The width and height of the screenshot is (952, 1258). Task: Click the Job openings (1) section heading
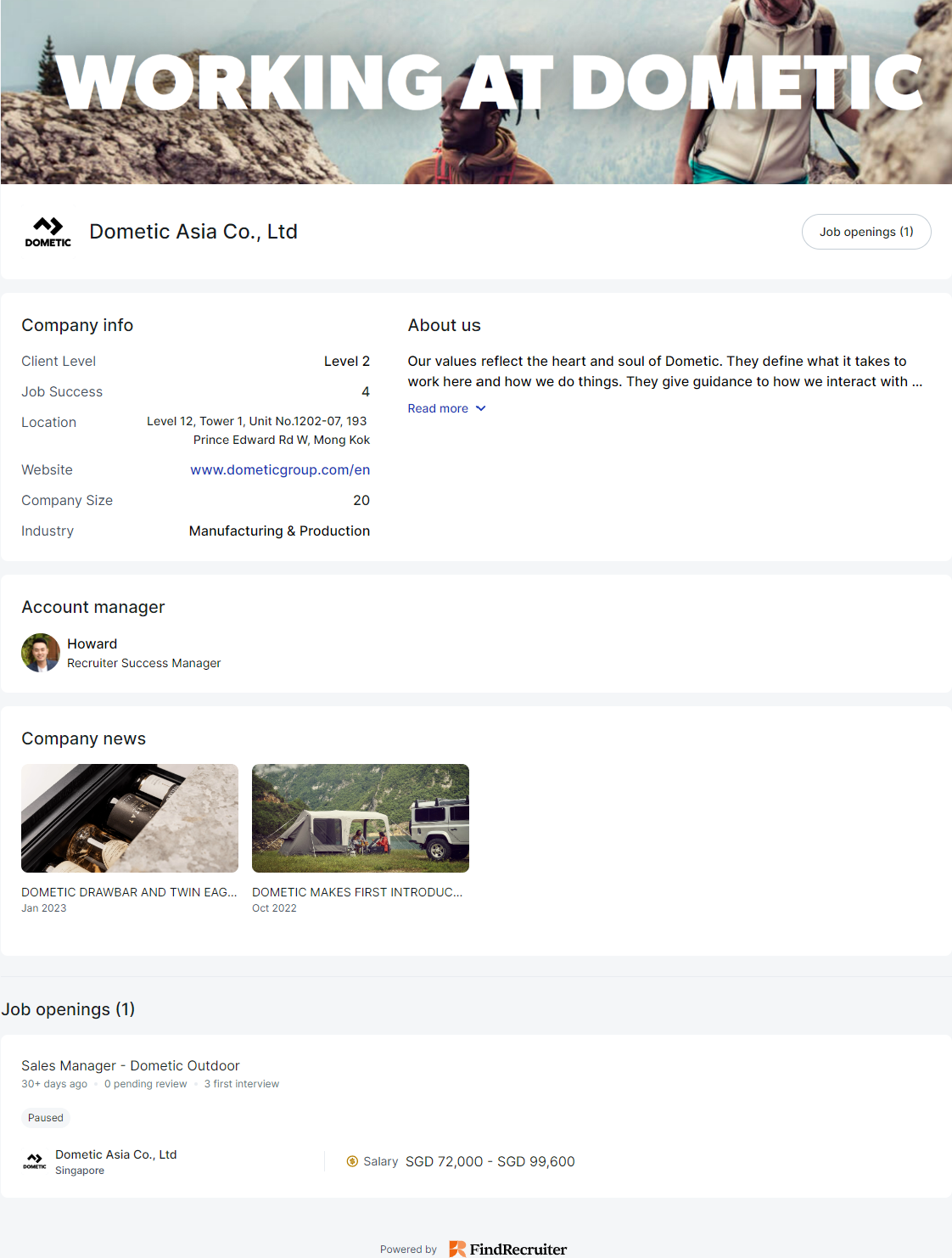tap(69, 1009)
